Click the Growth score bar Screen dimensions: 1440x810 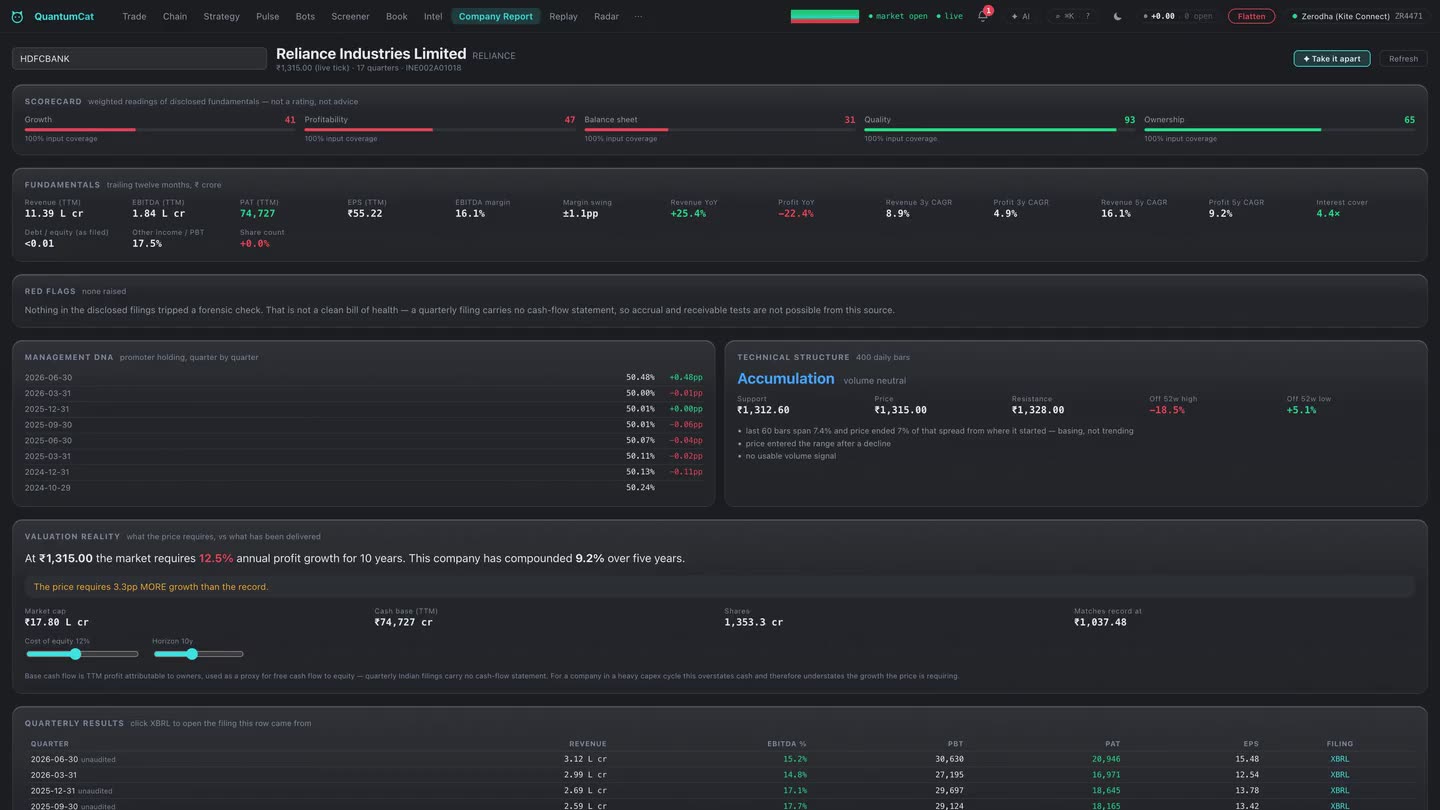(160, 129)
